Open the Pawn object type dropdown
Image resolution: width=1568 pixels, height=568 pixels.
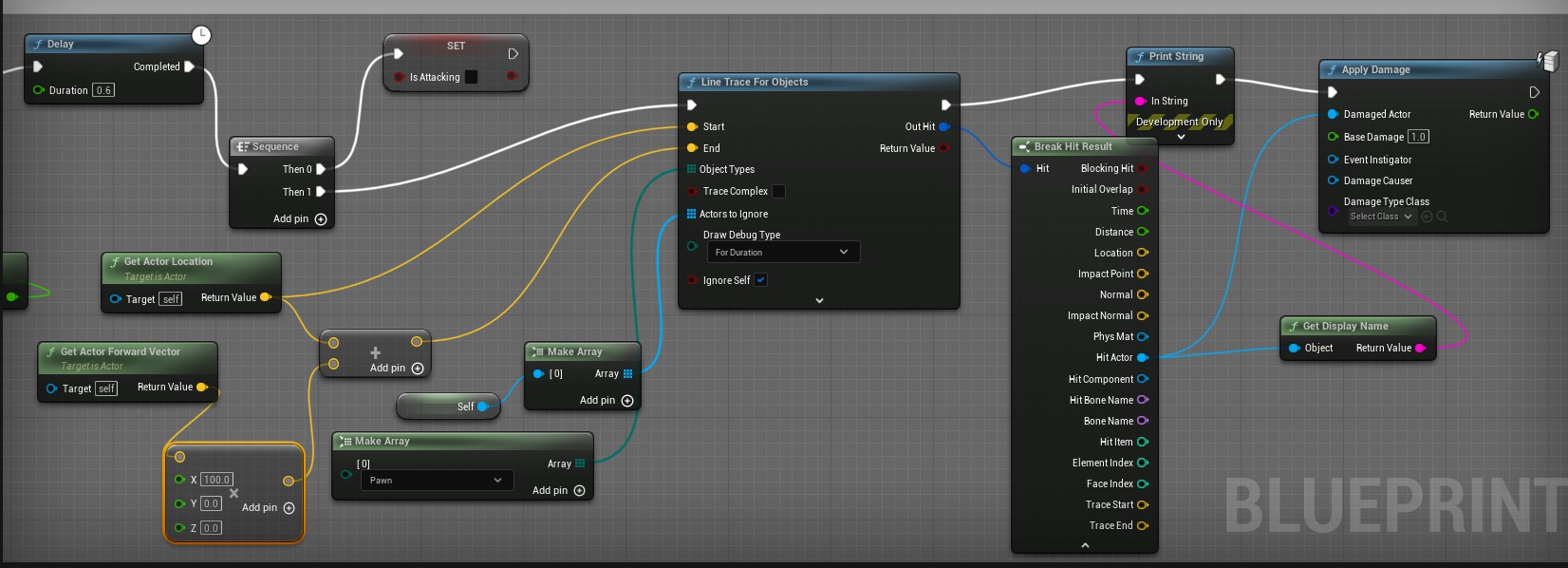coord(437,481)
